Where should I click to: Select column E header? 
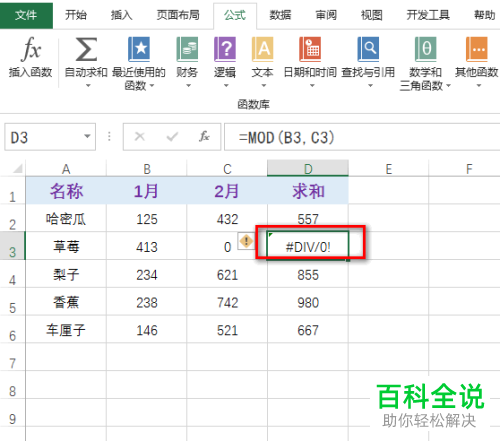pos(389,169)
